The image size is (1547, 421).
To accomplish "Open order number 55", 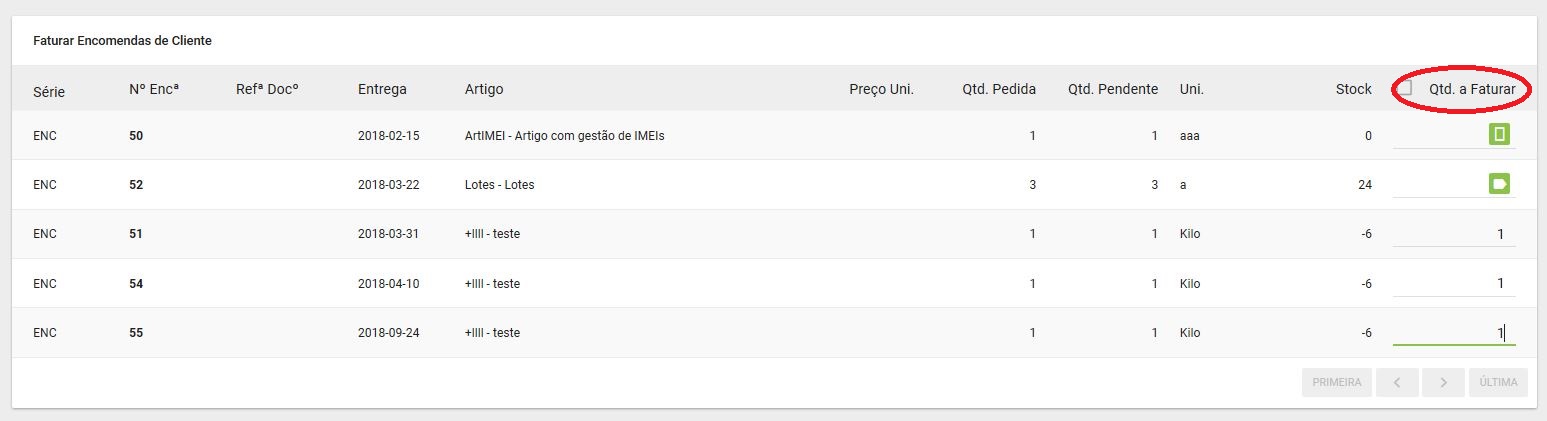I will pos(136,333).
